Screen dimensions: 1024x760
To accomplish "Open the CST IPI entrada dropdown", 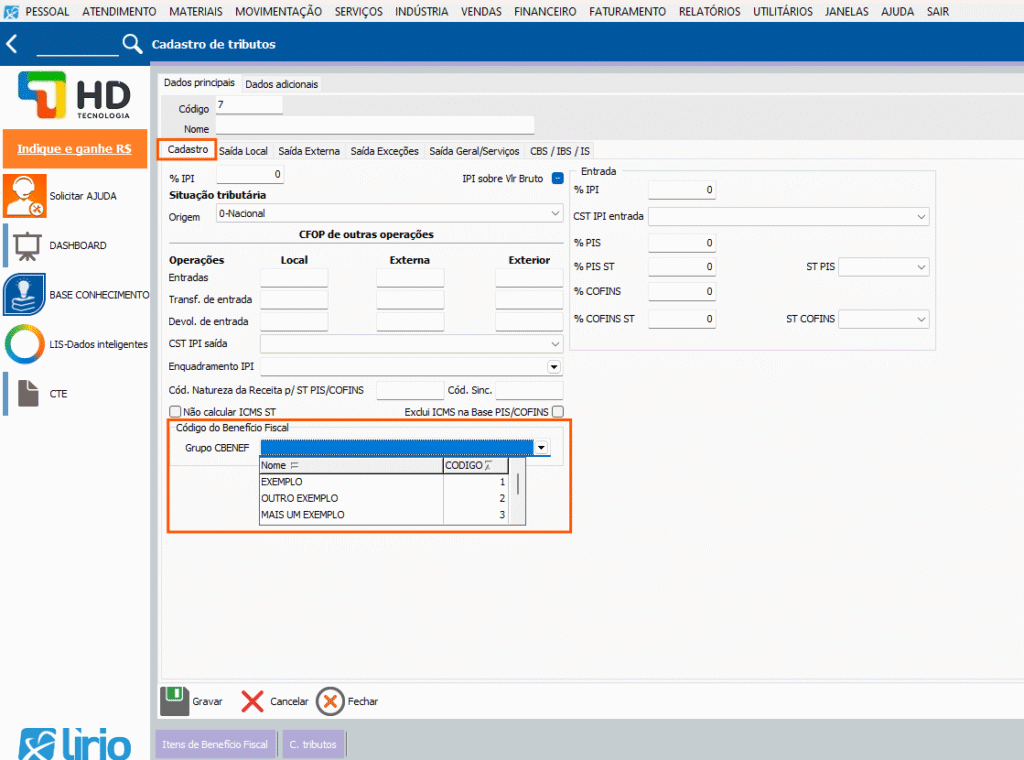I will pos(920,216).
